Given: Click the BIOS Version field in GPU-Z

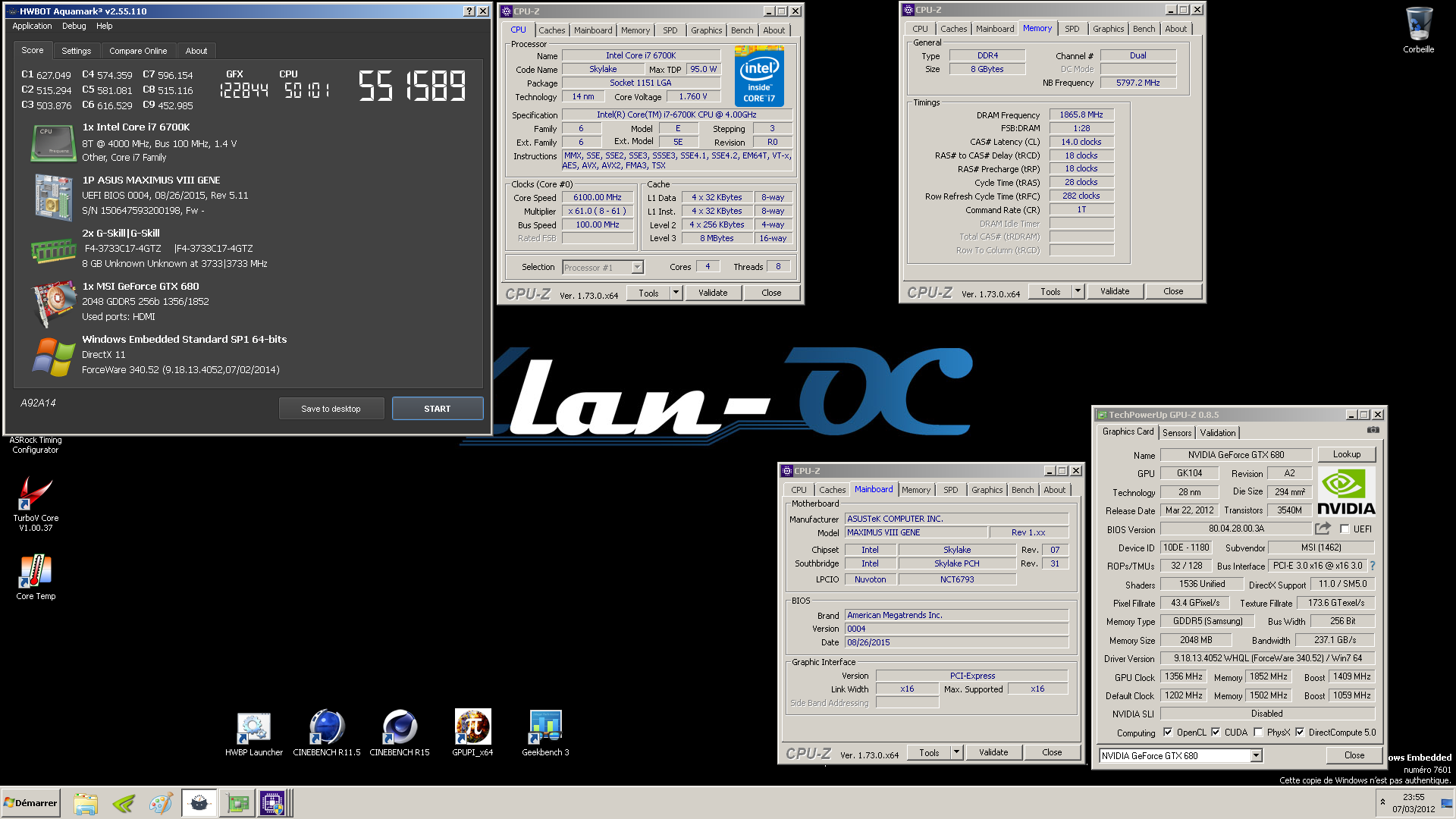Looking at the screenshot, I should [1235, 529].
